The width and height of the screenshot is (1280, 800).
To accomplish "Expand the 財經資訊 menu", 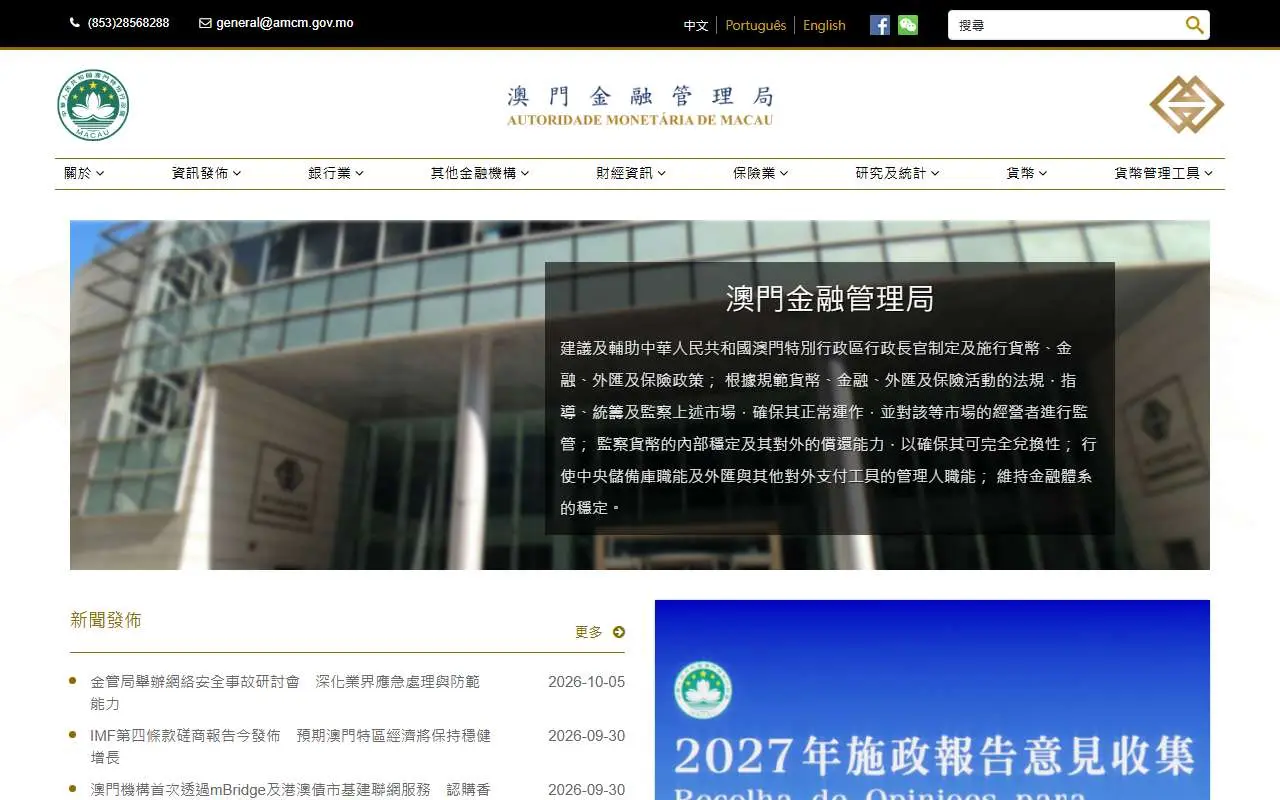I will tap(631, 173).
